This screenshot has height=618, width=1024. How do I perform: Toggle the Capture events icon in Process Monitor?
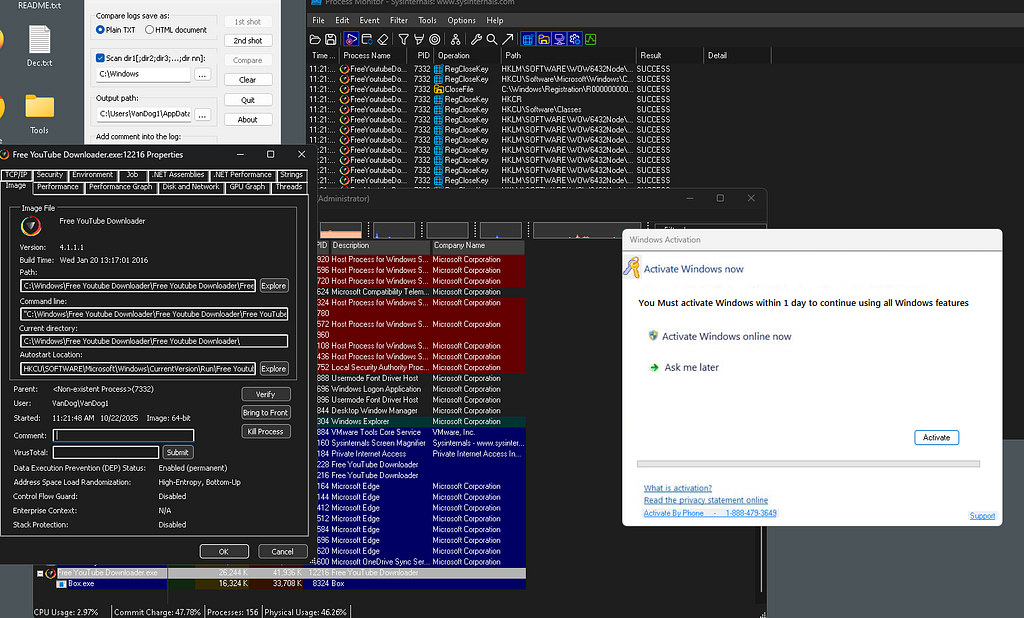pyautogui.click(x=351, y=39)
